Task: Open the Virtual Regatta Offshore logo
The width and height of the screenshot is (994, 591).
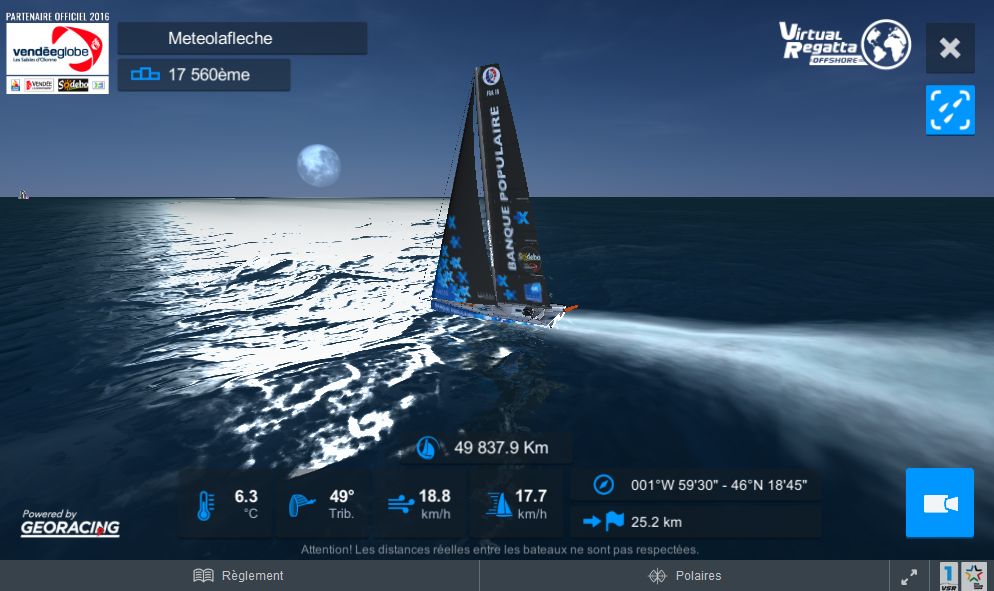Action: pyautogui.click(x=845, y=44)
